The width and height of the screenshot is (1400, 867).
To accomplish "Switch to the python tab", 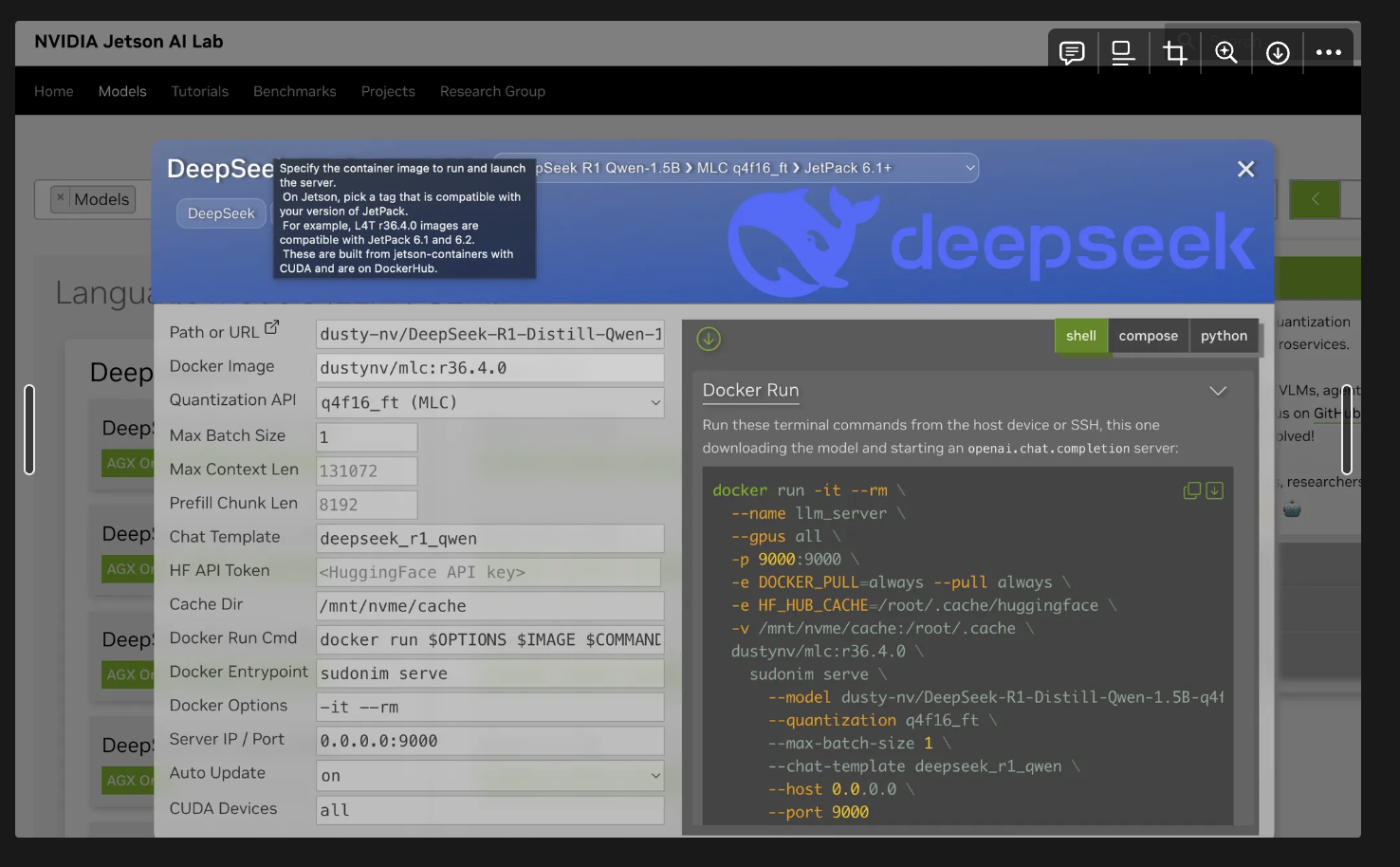I will click(x=1224, y=336).
